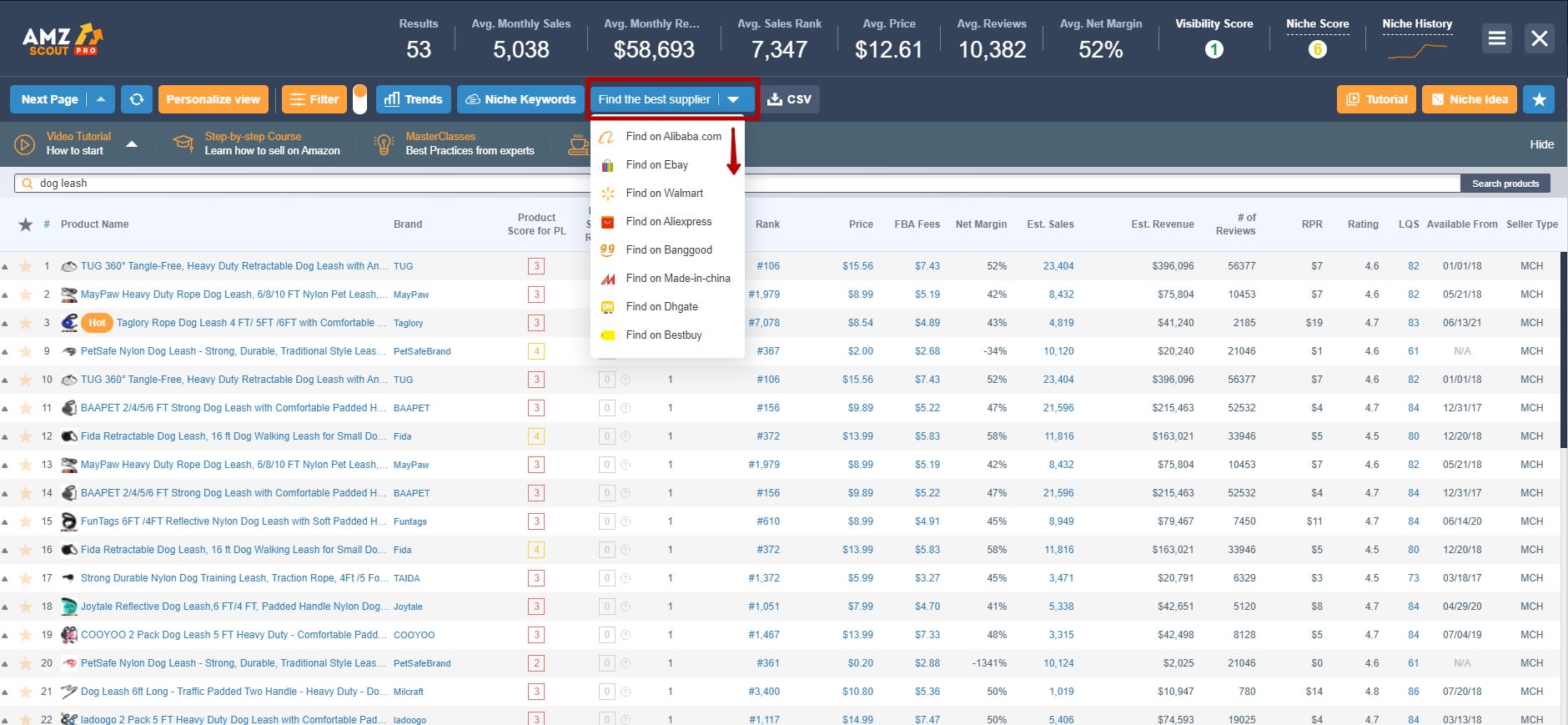
Task: Open Find the best supplier dropdown arrow
Action: (733, 99)
